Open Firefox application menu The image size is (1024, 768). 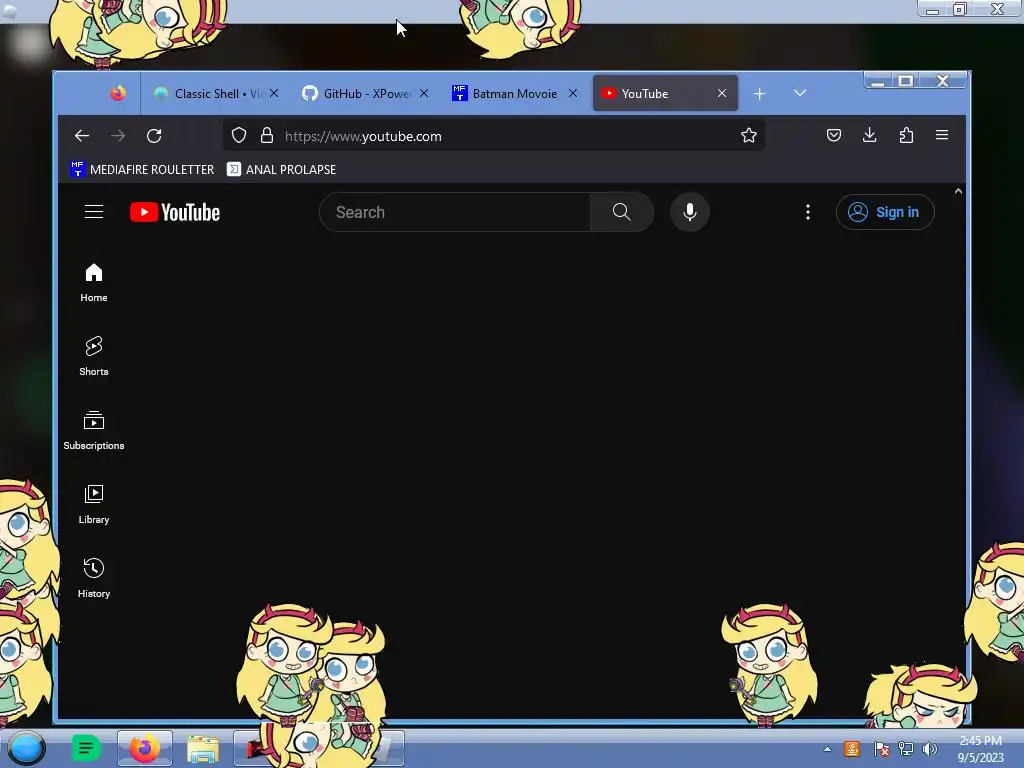pos(942,135)
